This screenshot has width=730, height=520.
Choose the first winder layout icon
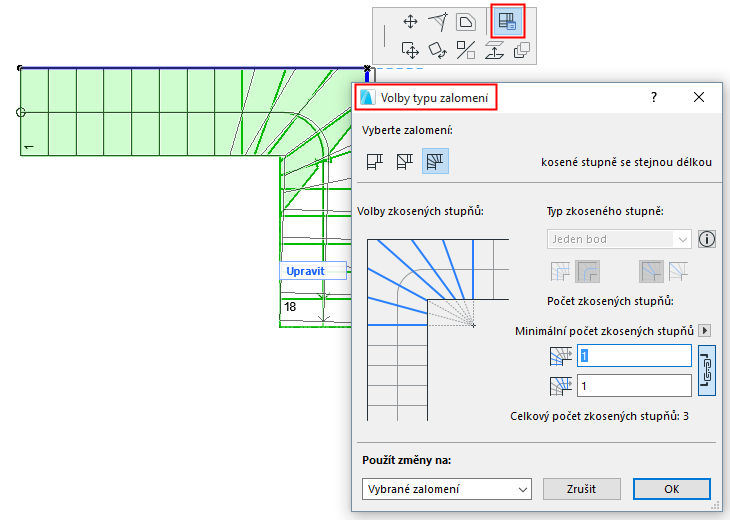pos(560,271)
